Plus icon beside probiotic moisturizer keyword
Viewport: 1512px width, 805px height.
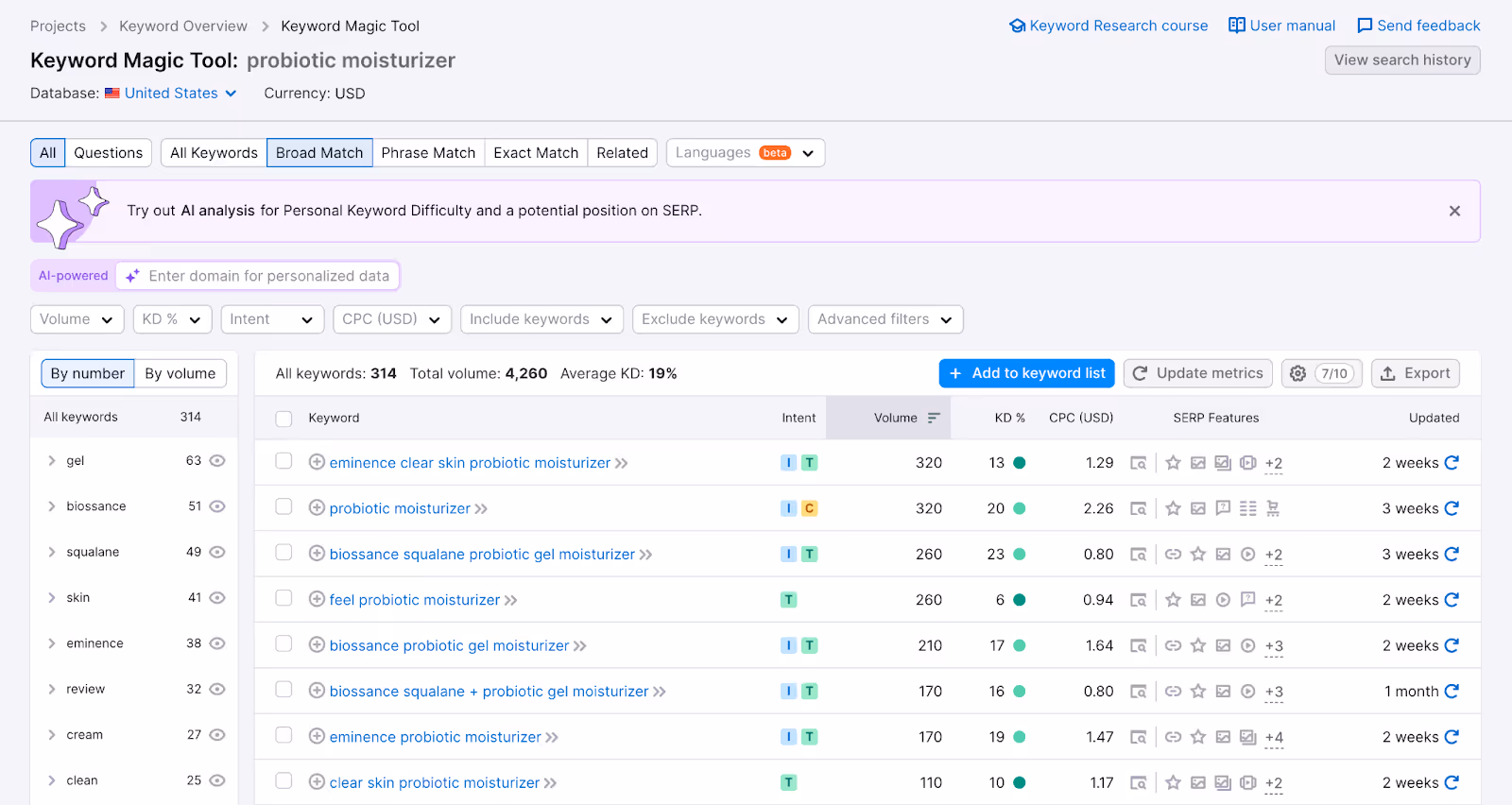click(318, 508)
